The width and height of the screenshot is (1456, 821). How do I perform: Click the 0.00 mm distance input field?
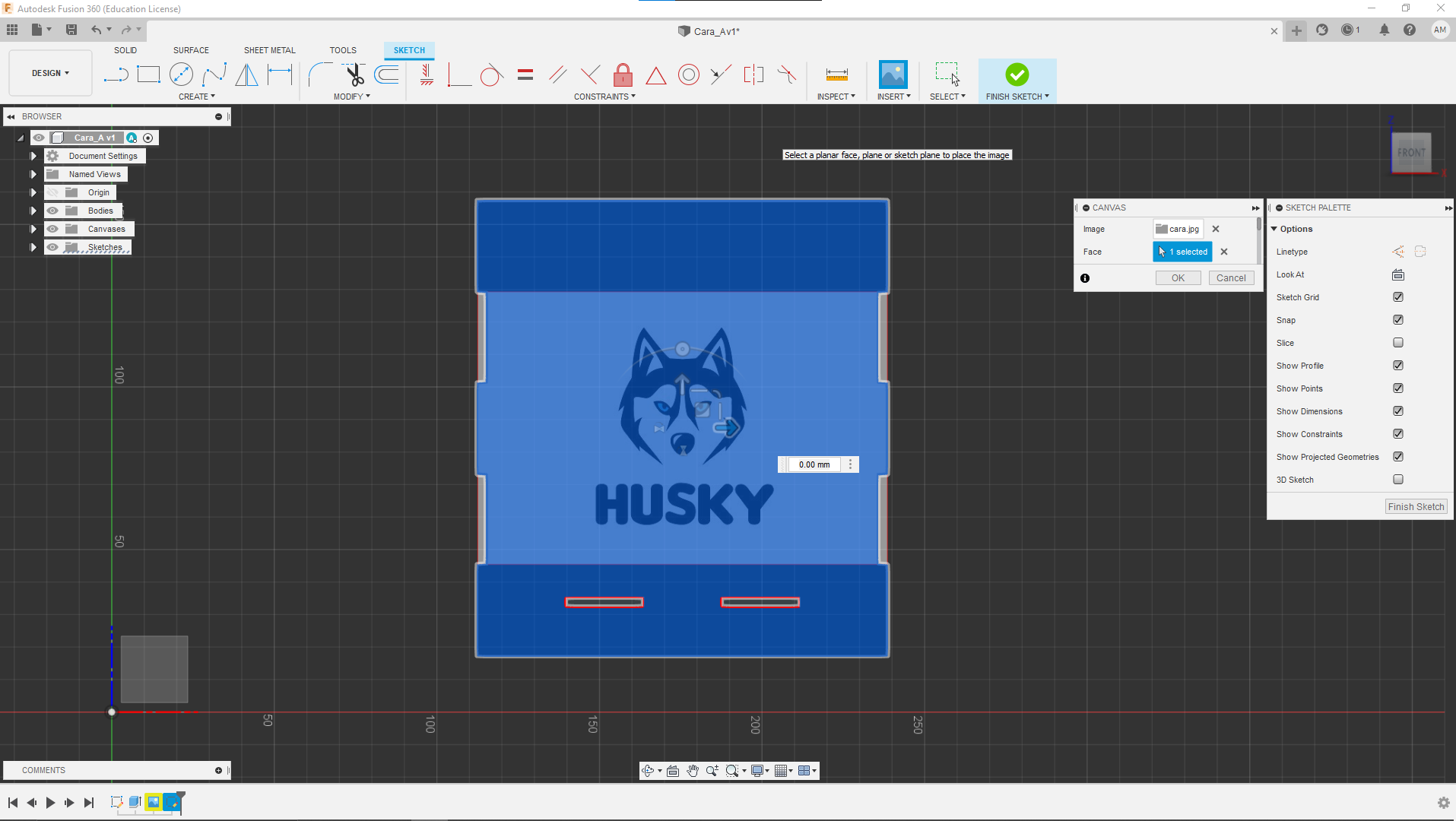pos(814,464)
